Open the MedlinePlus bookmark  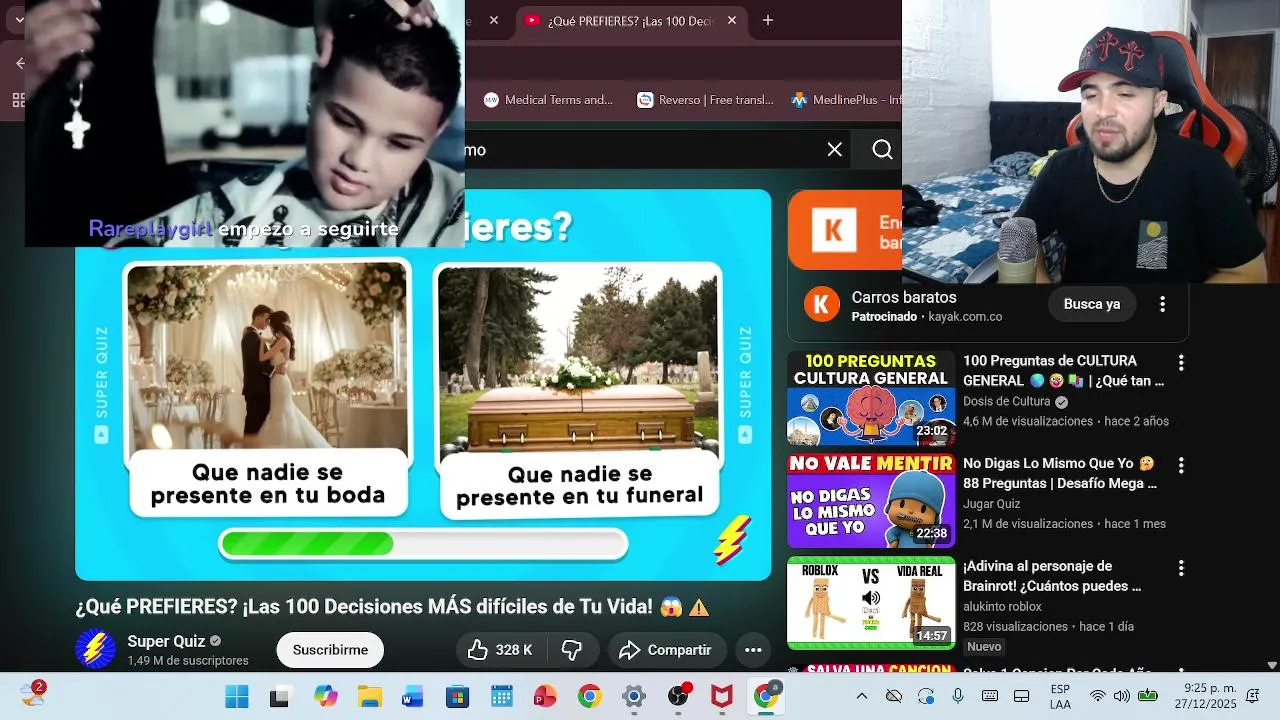tap(846, 100)
